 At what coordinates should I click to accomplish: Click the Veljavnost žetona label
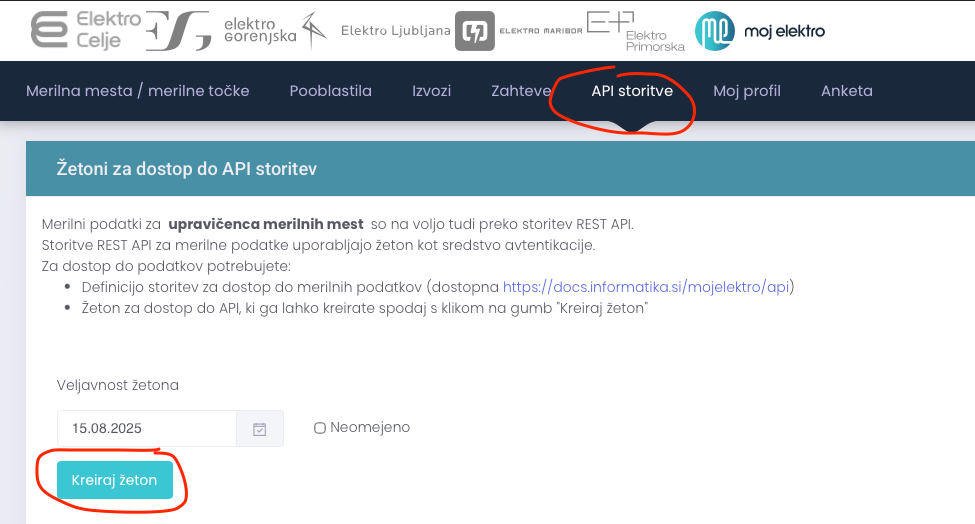tap(118, 385)
